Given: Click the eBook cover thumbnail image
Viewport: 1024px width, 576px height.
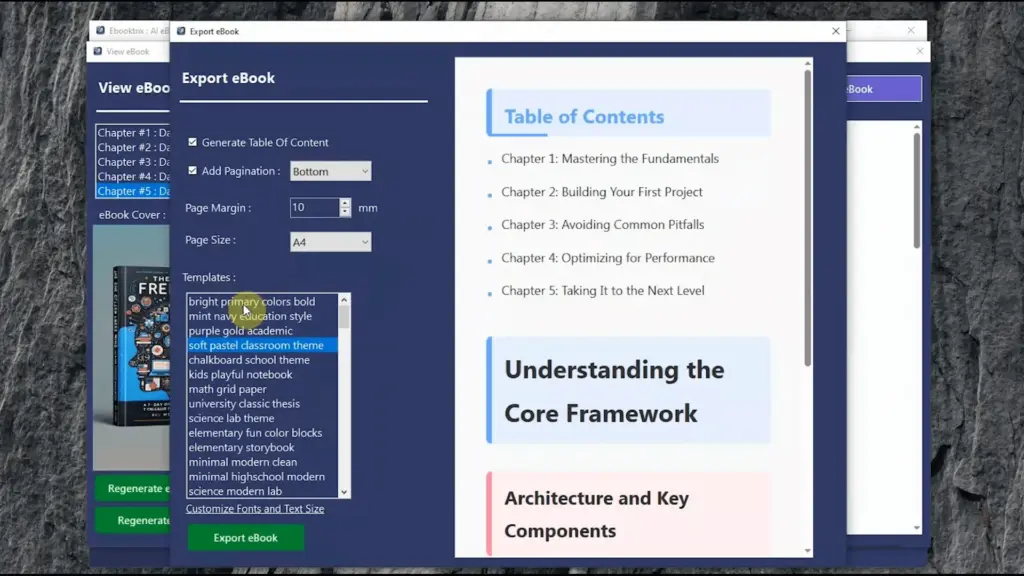Looking at the screenshot, I should (132, 345).
